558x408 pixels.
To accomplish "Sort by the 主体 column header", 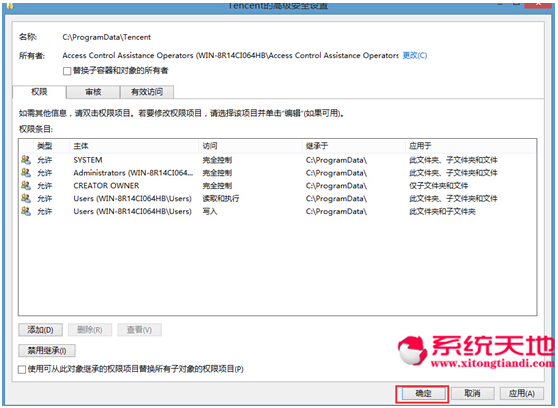I will [x=134, y=146].
